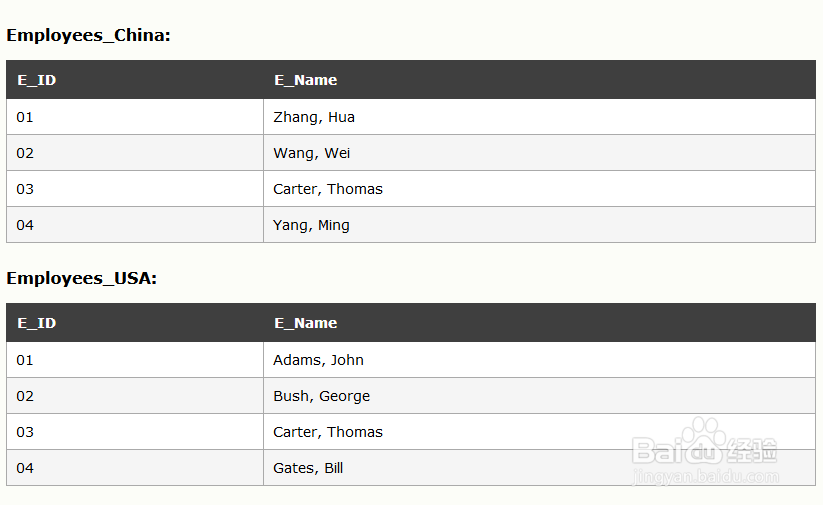Click ID 01 beside Zhang, Hua
Image resolution: width=823 pixels, height=505 pixels.
click(x=25, y=117)
